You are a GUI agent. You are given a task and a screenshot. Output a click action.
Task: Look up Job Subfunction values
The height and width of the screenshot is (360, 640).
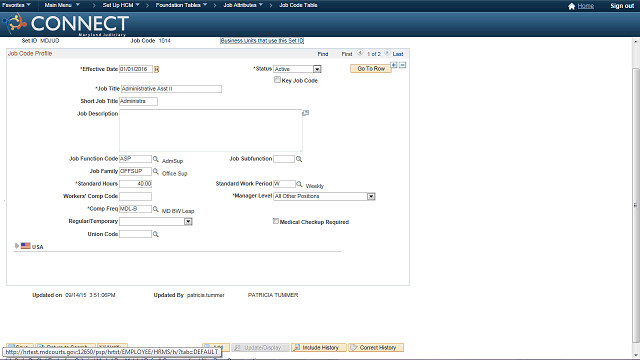[299, 159]
